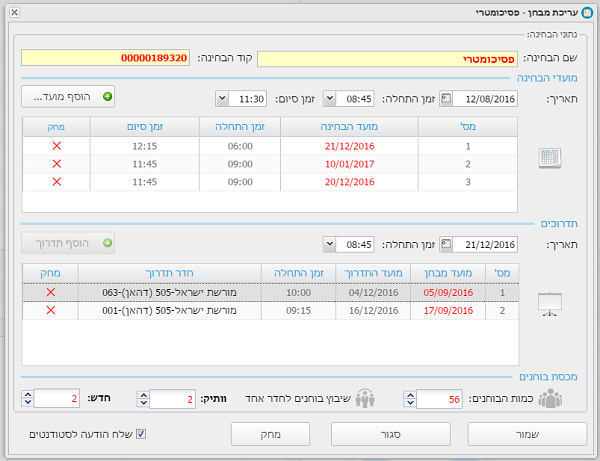Increase the חדש examiners value
The height and width of the screenshot is (461, 600).
coord(28,394)
